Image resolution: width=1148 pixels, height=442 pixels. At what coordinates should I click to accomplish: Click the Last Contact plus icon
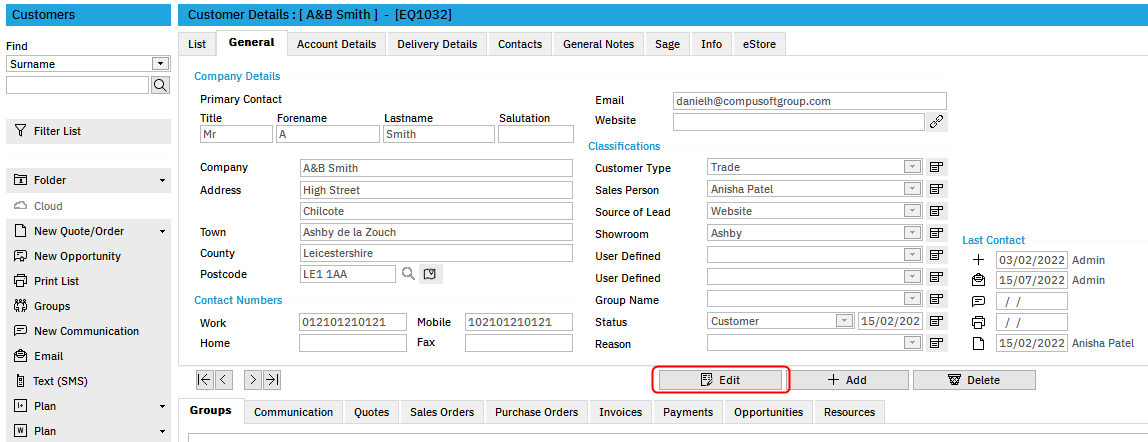(979, 260)
